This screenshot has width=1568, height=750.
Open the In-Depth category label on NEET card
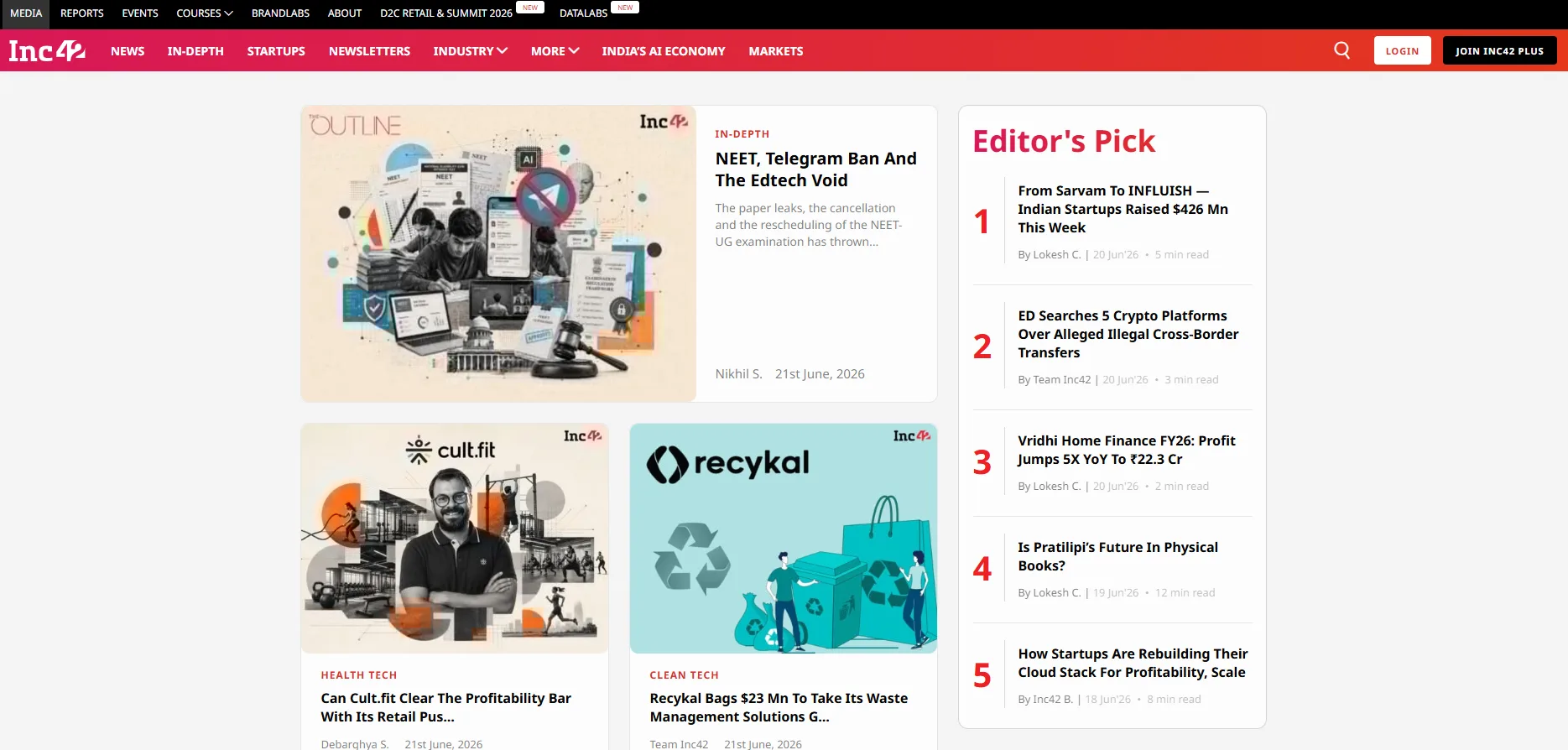(742, 134)
